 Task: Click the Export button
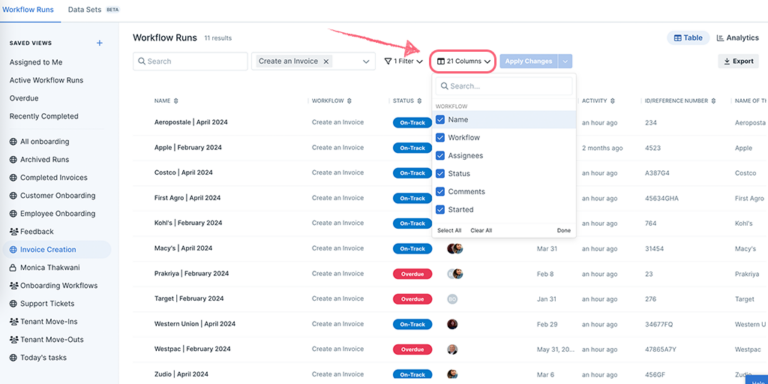pyautogui.click(x=739, y=61)
